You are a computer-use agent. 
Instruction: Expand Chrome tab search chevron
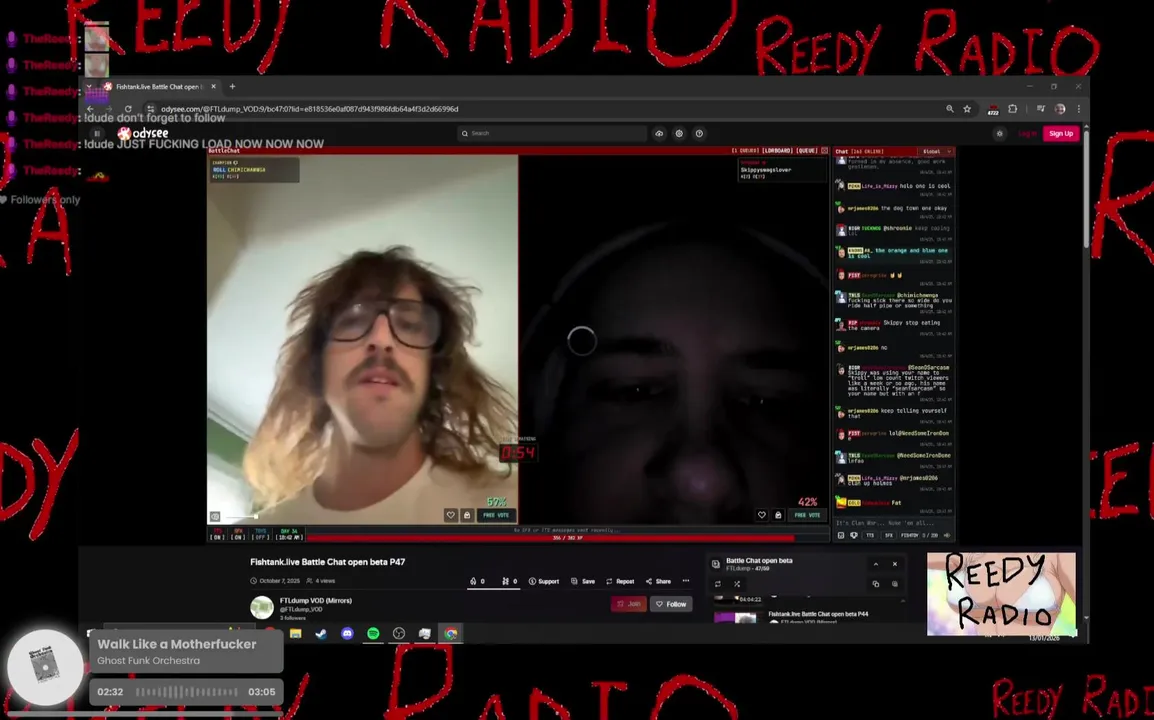pos(89,86)
